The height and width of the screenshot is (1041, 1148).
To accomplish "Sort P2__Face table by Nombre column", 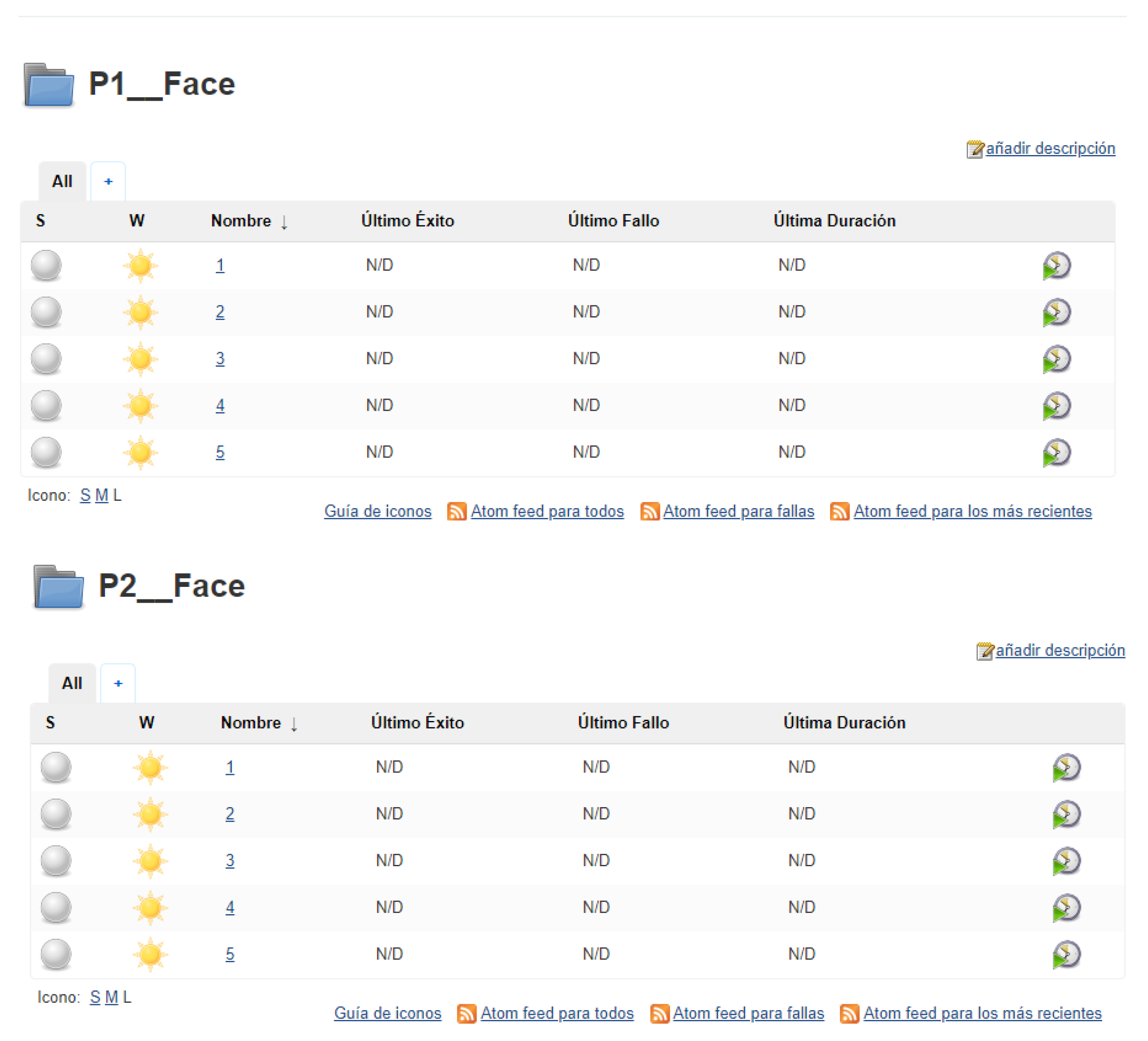I will (251, 723).
